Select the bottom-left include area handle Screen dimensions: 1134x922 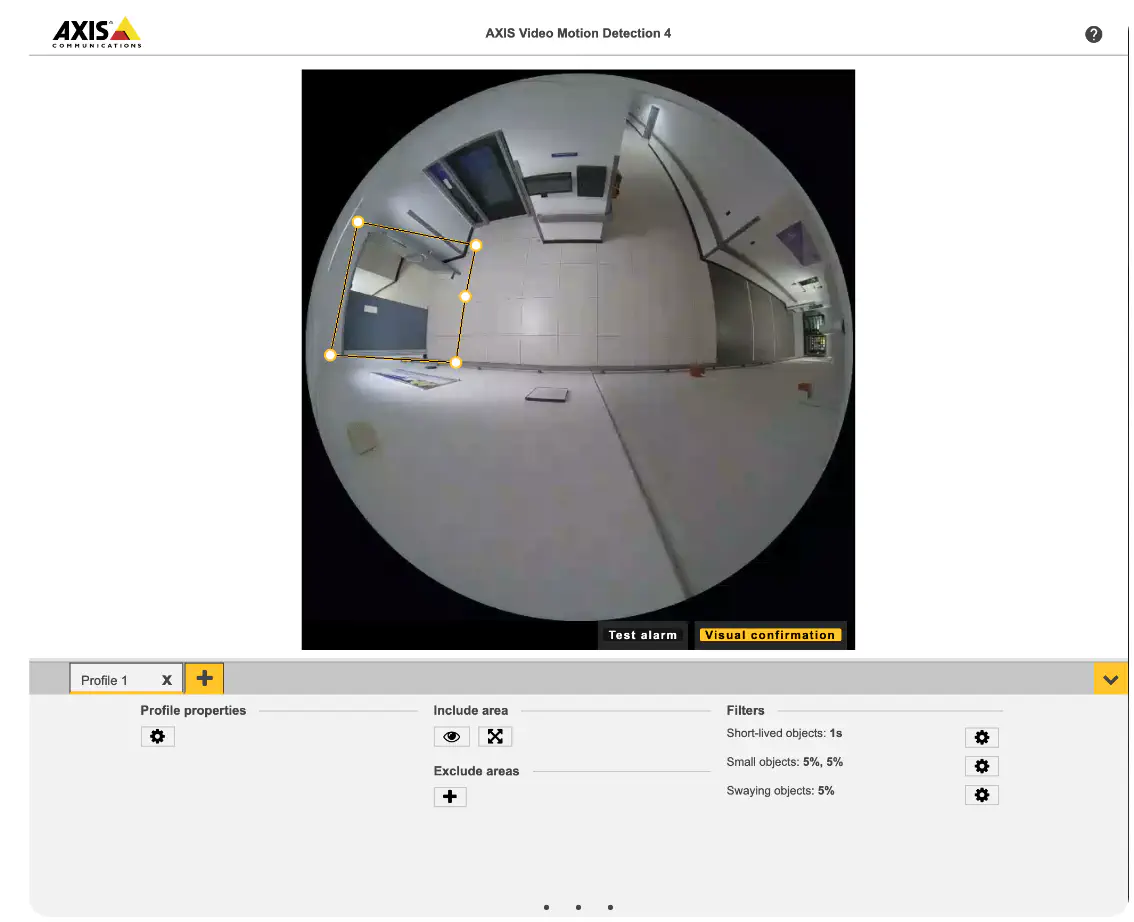pos(330,355)
